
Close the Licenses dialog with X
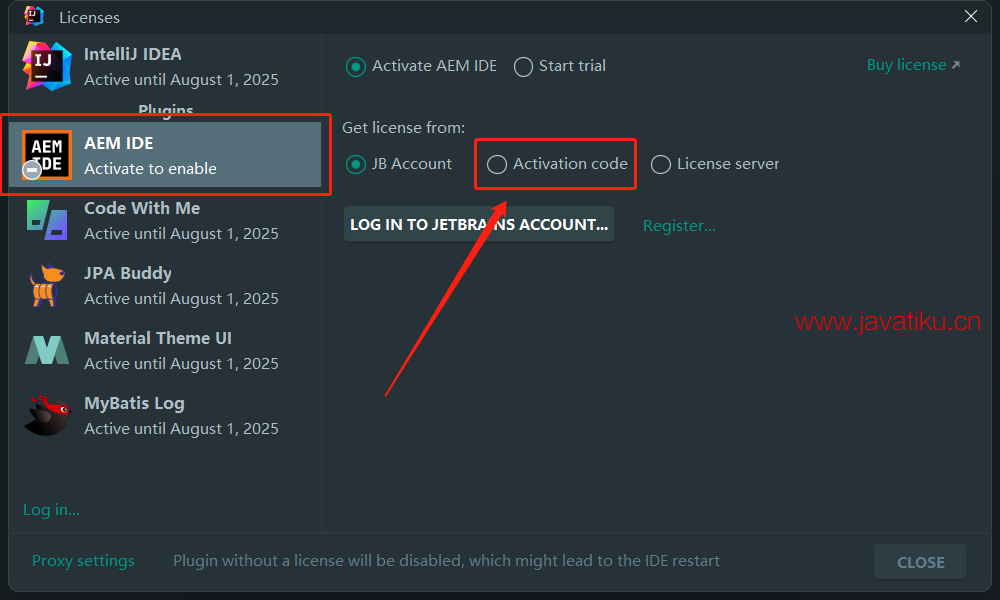[x=971, y=17]
